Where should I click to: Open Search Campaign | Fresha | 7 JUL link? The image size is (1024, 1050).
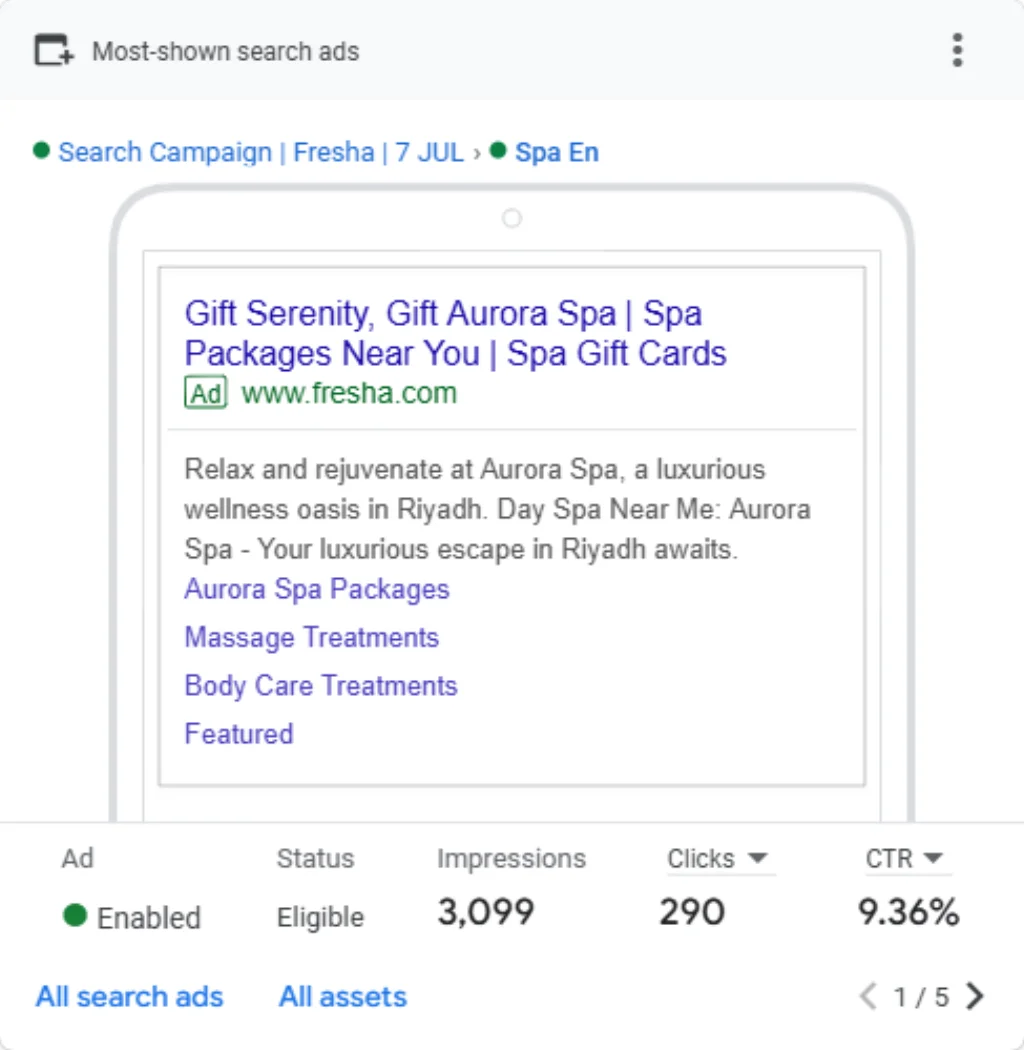tap(261, 152)
